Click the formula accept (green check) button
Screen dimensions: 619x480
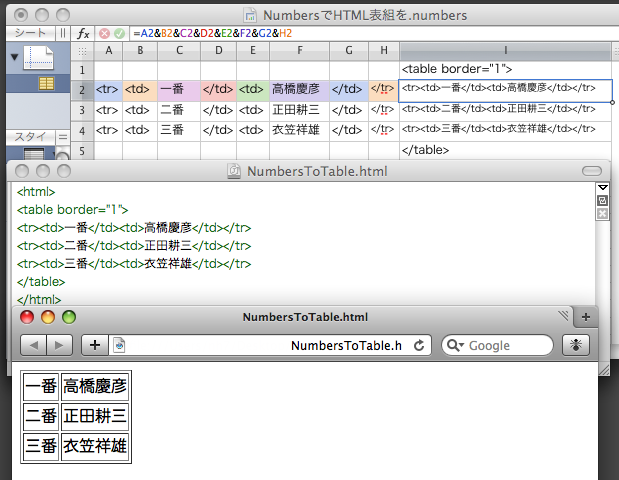[119, 33]
